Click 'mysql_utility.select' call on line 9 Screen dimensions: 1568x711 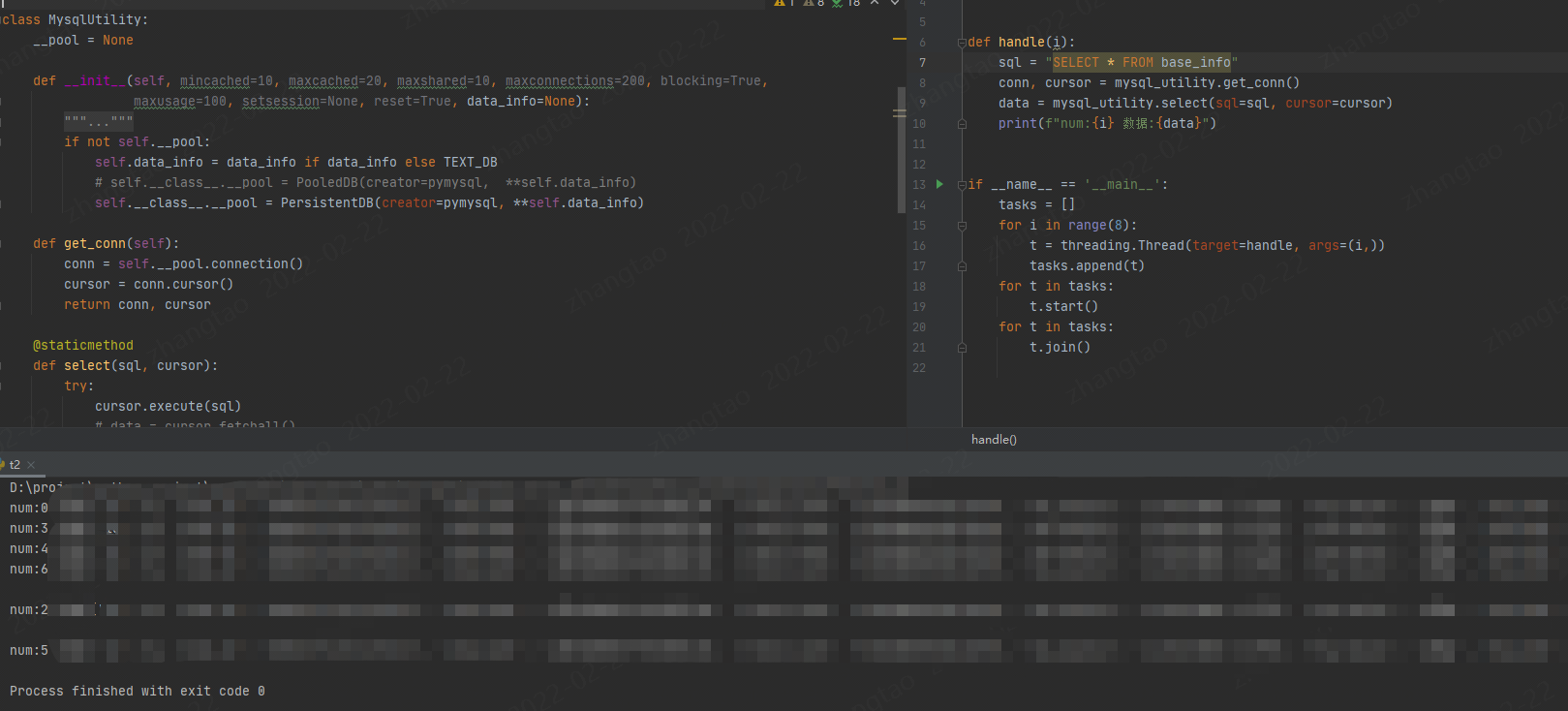pyautogui.click(x=1130, y=104)
